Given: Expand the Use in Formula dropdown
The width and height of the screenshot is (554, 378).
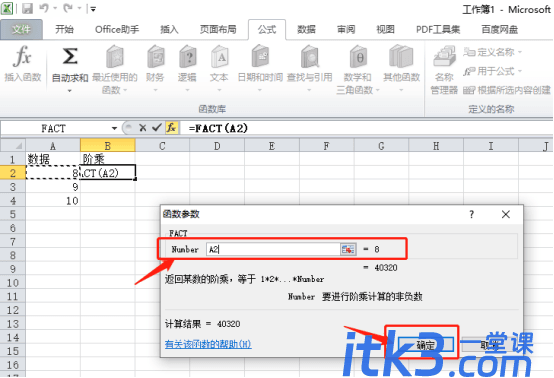Looking at the screenshot, I should coord(520,71).
